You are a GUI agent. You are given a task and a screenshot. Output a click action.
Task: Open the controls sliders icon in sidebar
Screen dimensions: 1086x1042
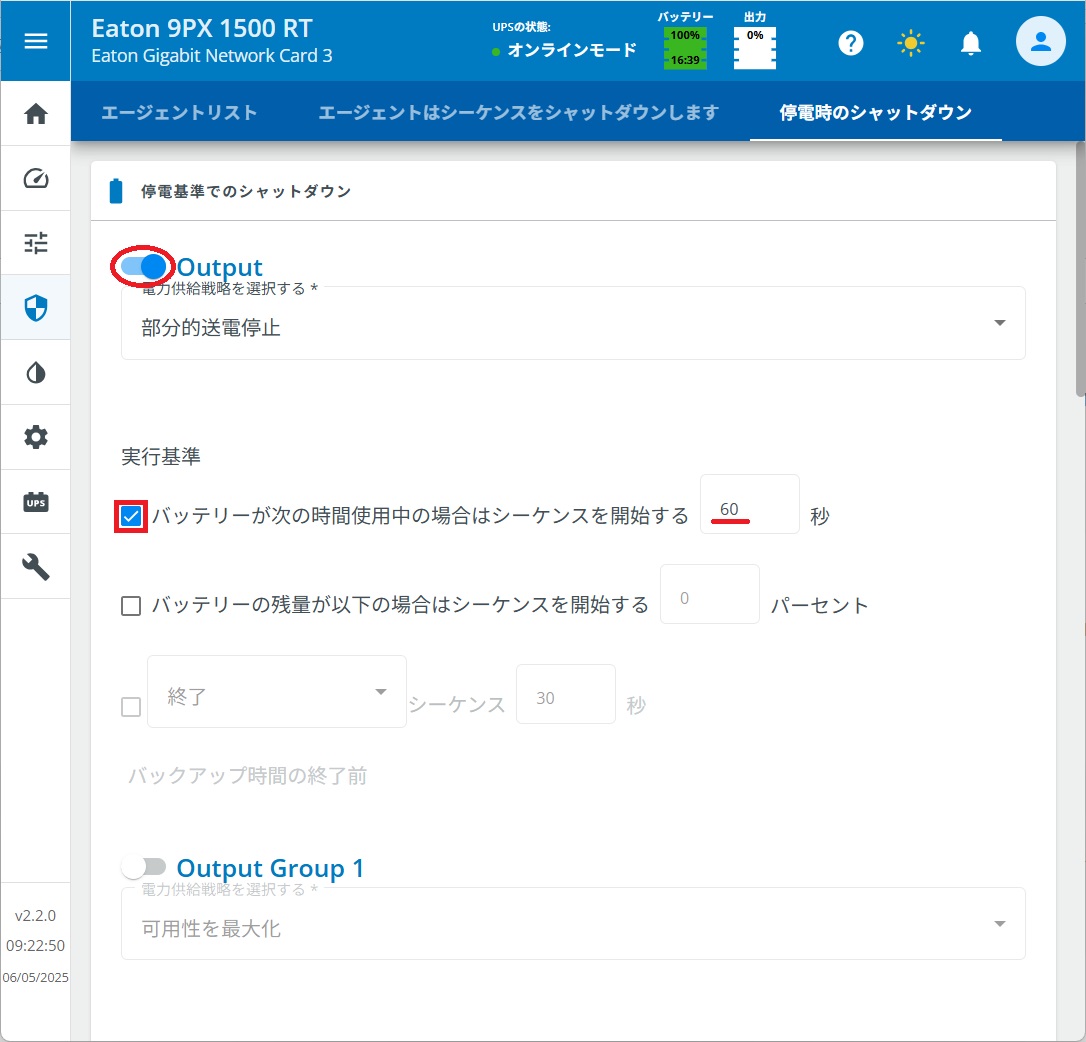click(x=35, y=242)
